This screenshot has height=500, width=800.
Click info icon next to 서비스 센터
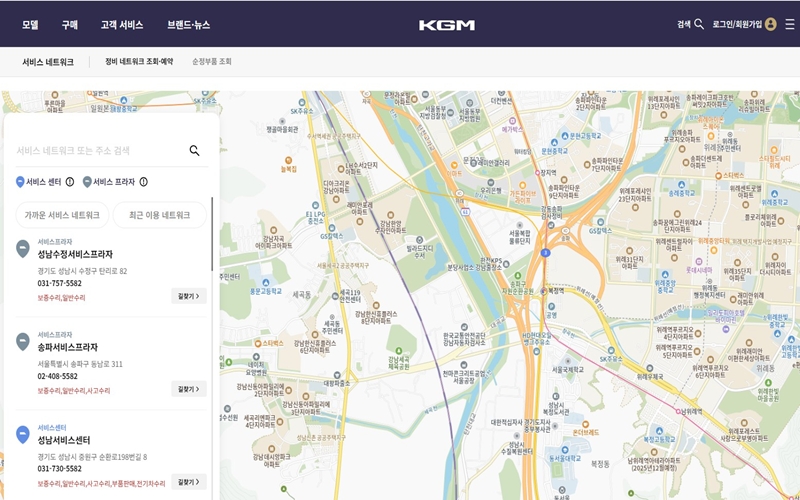[70, 182]
